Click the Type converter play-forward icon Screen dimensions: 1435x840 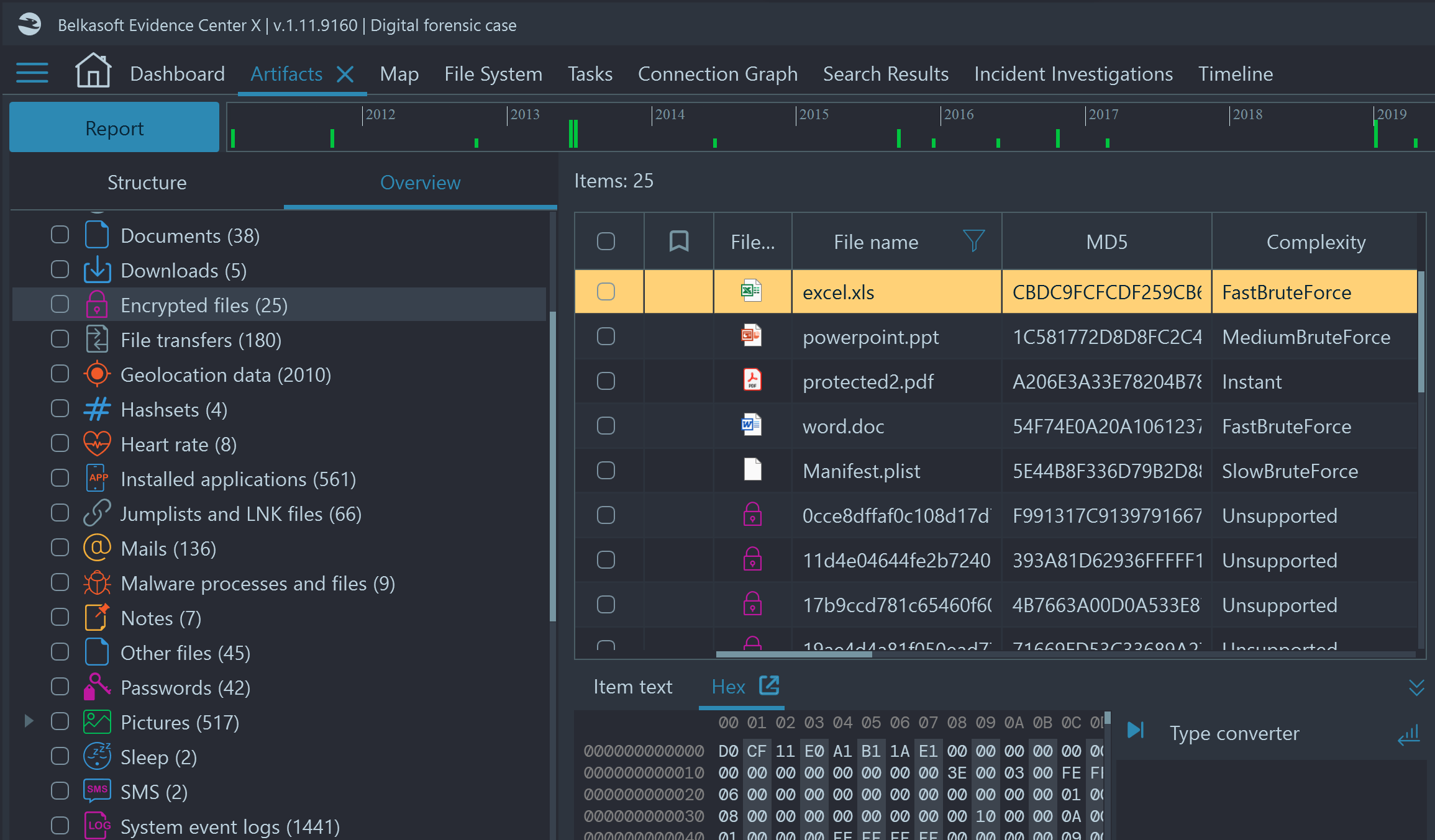pyautogui.click(x=1136, y=730)
